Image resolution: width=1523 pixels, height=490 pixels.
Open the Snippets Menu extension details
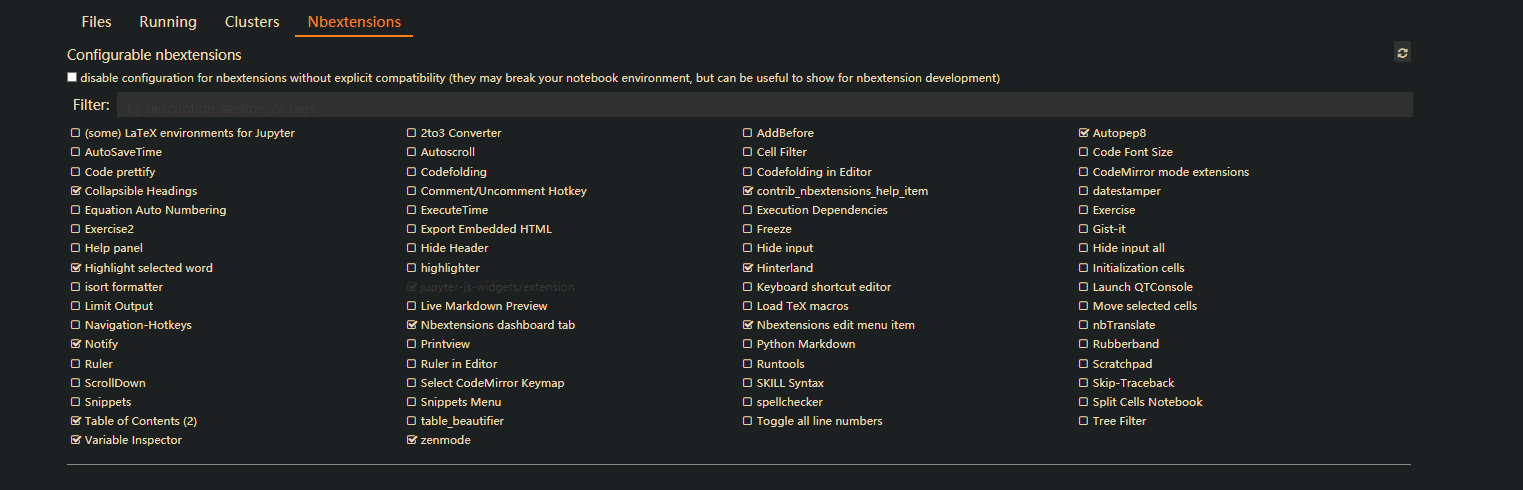point(461,402)
